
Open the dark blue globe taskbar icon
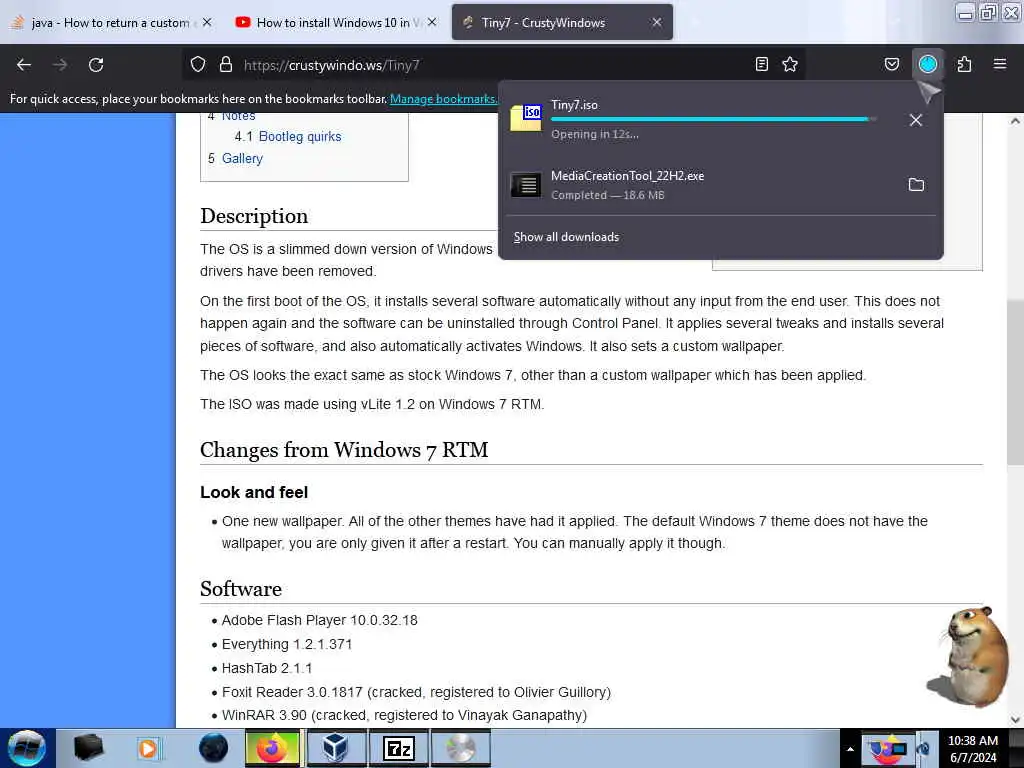(x=213, y=748)
